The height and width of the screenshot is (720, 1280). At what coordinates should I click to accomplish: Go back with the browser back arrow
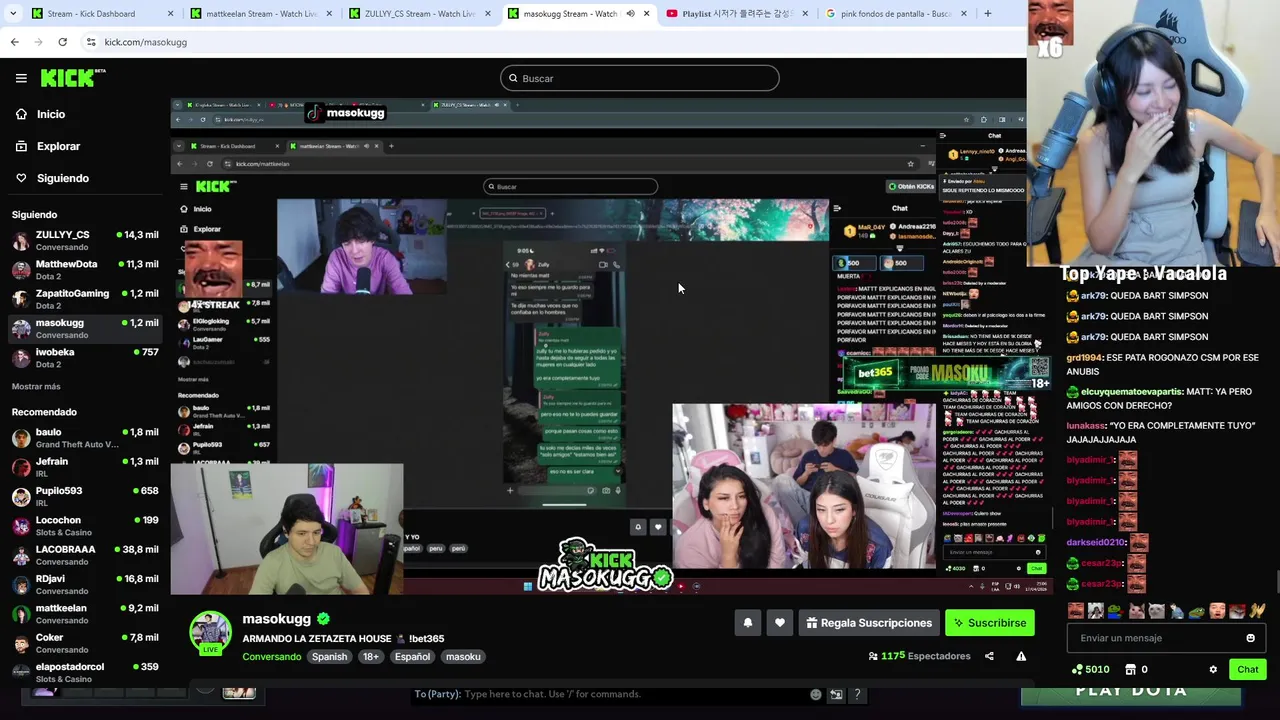[x=14, y=42]
